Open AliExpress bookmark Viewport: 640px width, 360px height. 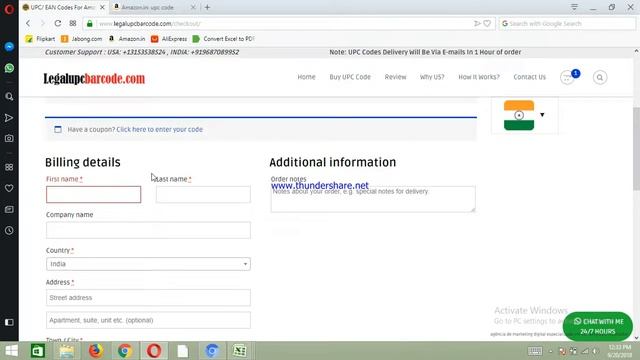[x=169, y=39]
